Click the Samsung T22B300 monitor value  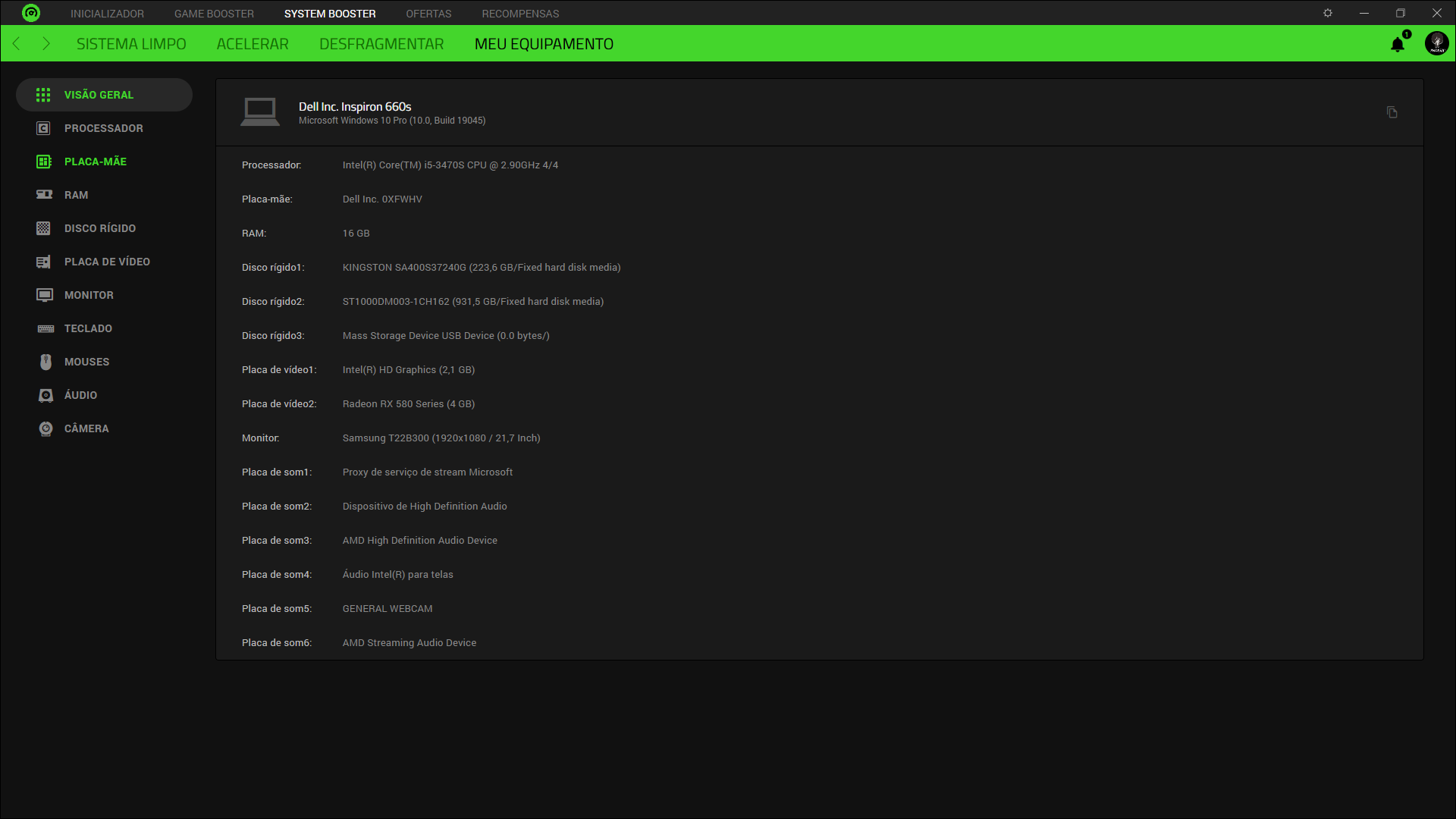click(441, 438)
